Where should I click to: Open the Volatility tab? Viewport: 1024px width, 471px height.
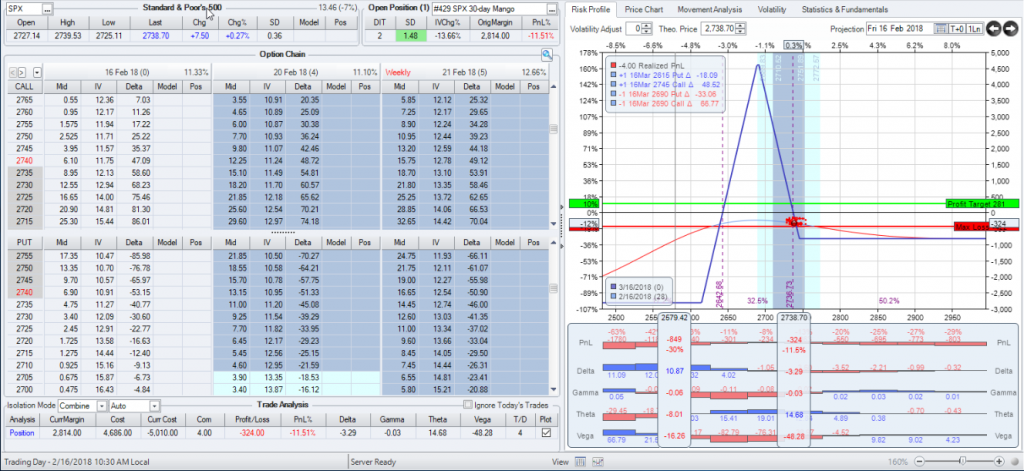(771, 10)
